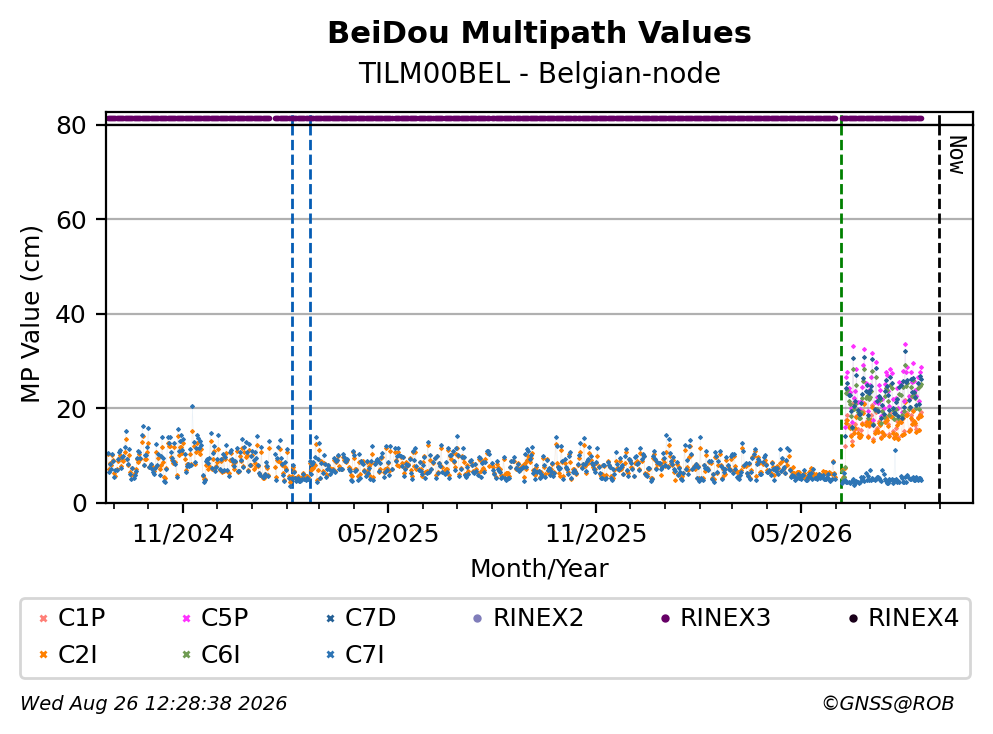Click the orange C2I legend marker
Viewport: 993px width, 734px height.
click(x=43, y=655)
